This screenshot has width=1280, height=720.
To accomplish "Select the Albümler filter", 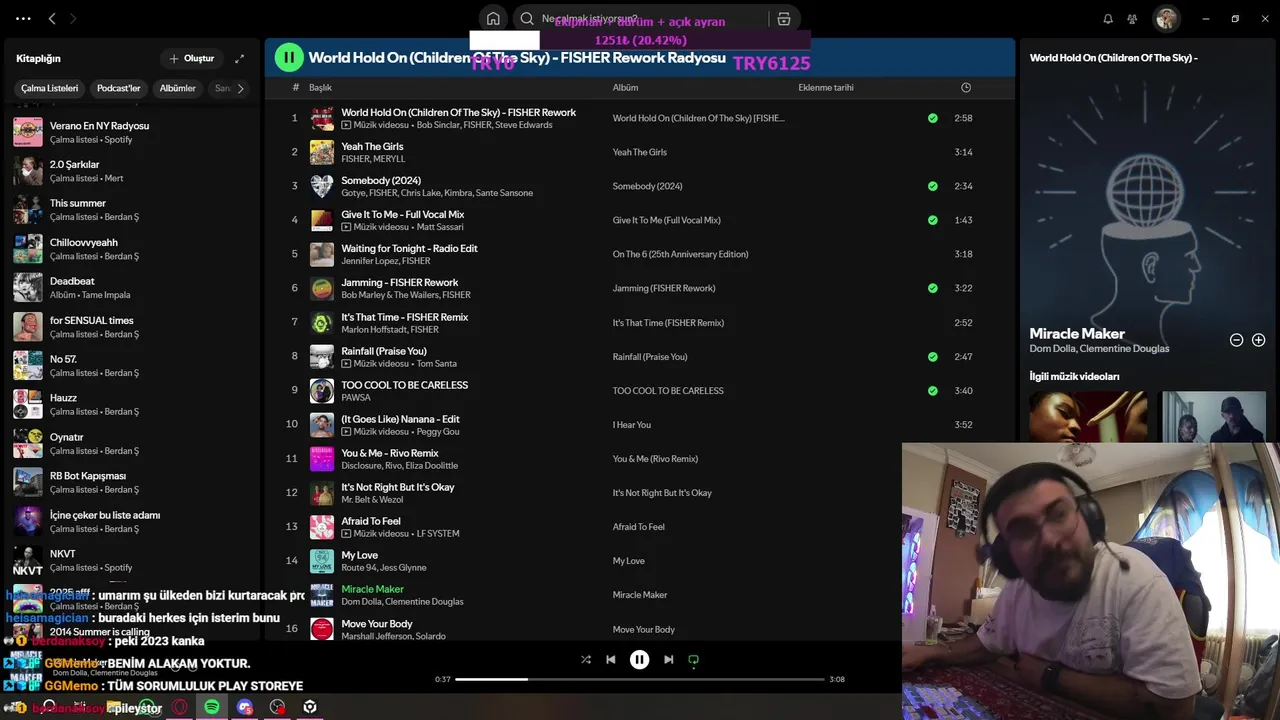I will tap(178, 88).
